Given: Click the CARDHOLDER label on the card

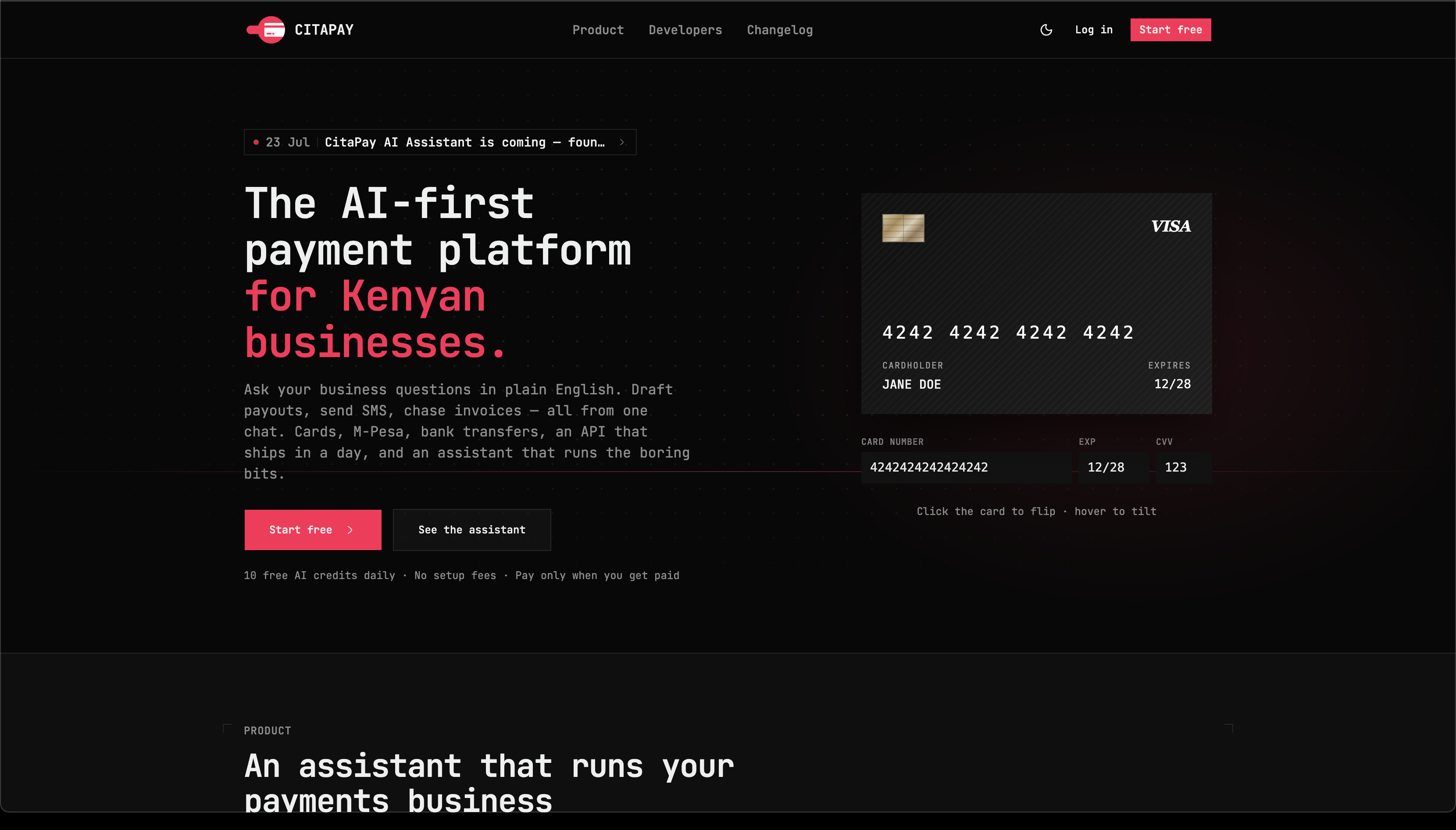Looking at the screenshot, I should (x=913, y=365).
